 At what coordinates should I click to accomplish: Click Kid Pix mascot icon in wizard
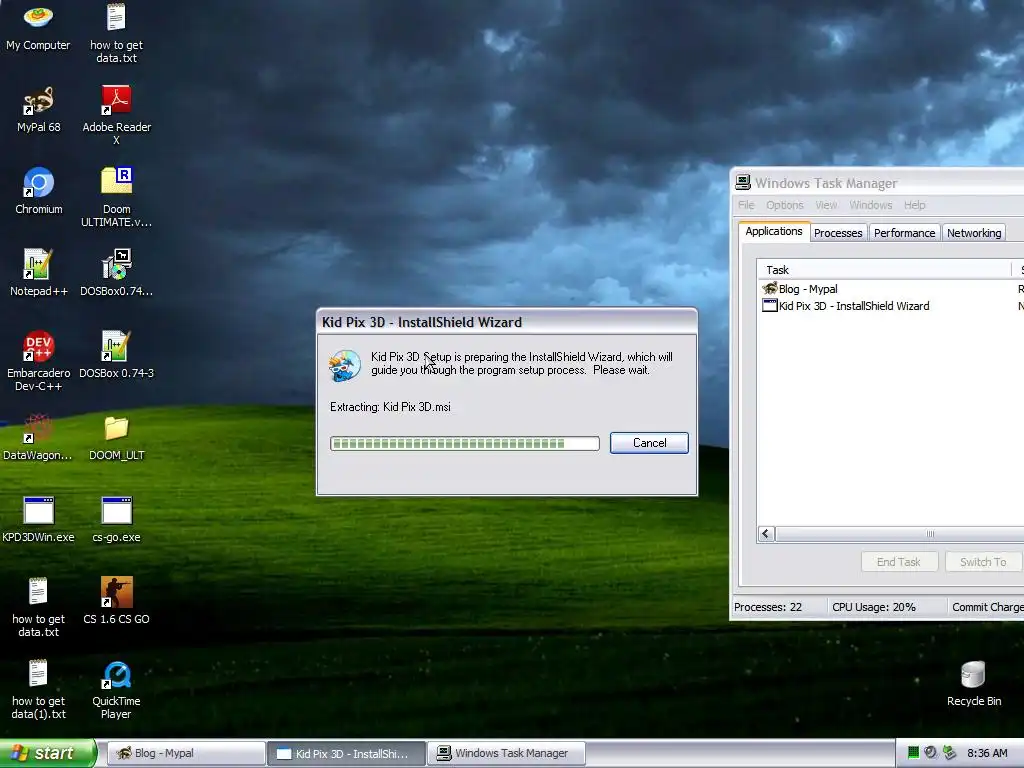point(345,365)
